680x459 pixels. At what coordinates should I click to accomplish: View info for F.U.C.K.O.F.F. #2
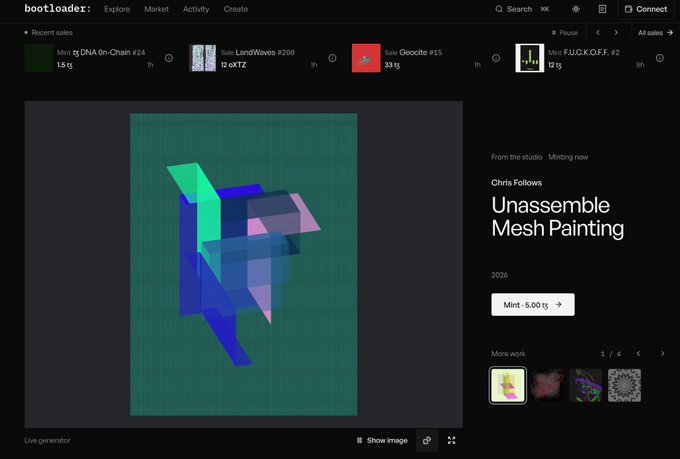[660, 58]
